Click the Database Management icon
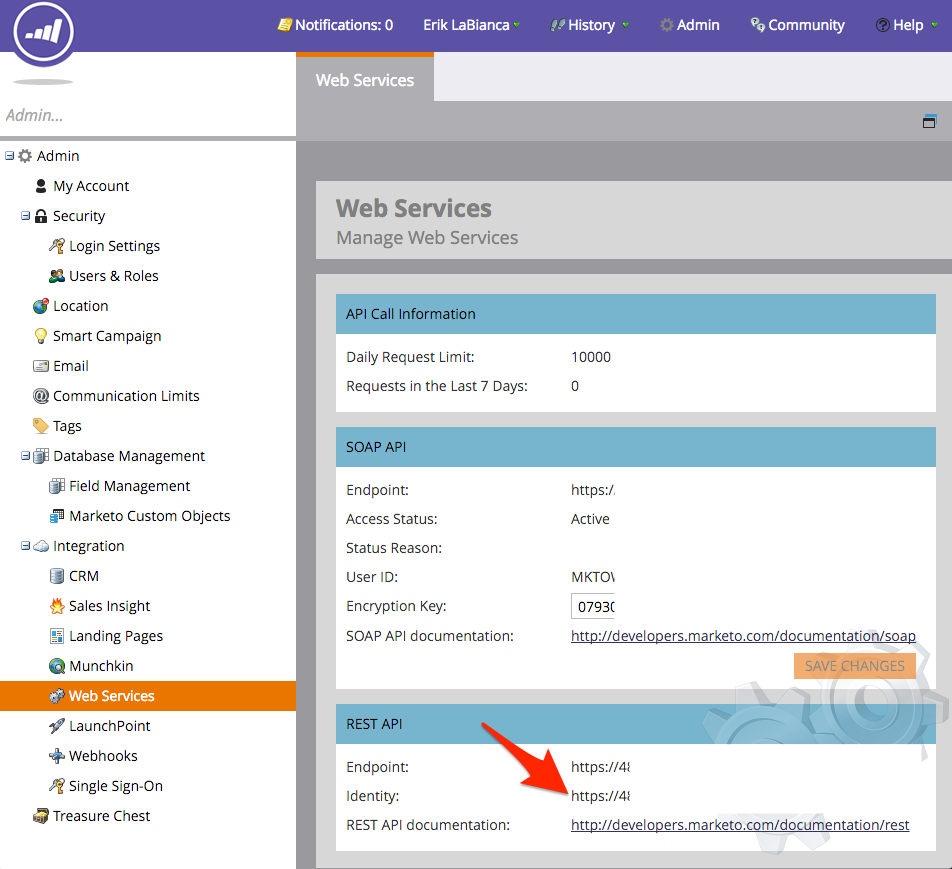The height and width of the screenshot is (869, 952). click(x=41, y=455)
